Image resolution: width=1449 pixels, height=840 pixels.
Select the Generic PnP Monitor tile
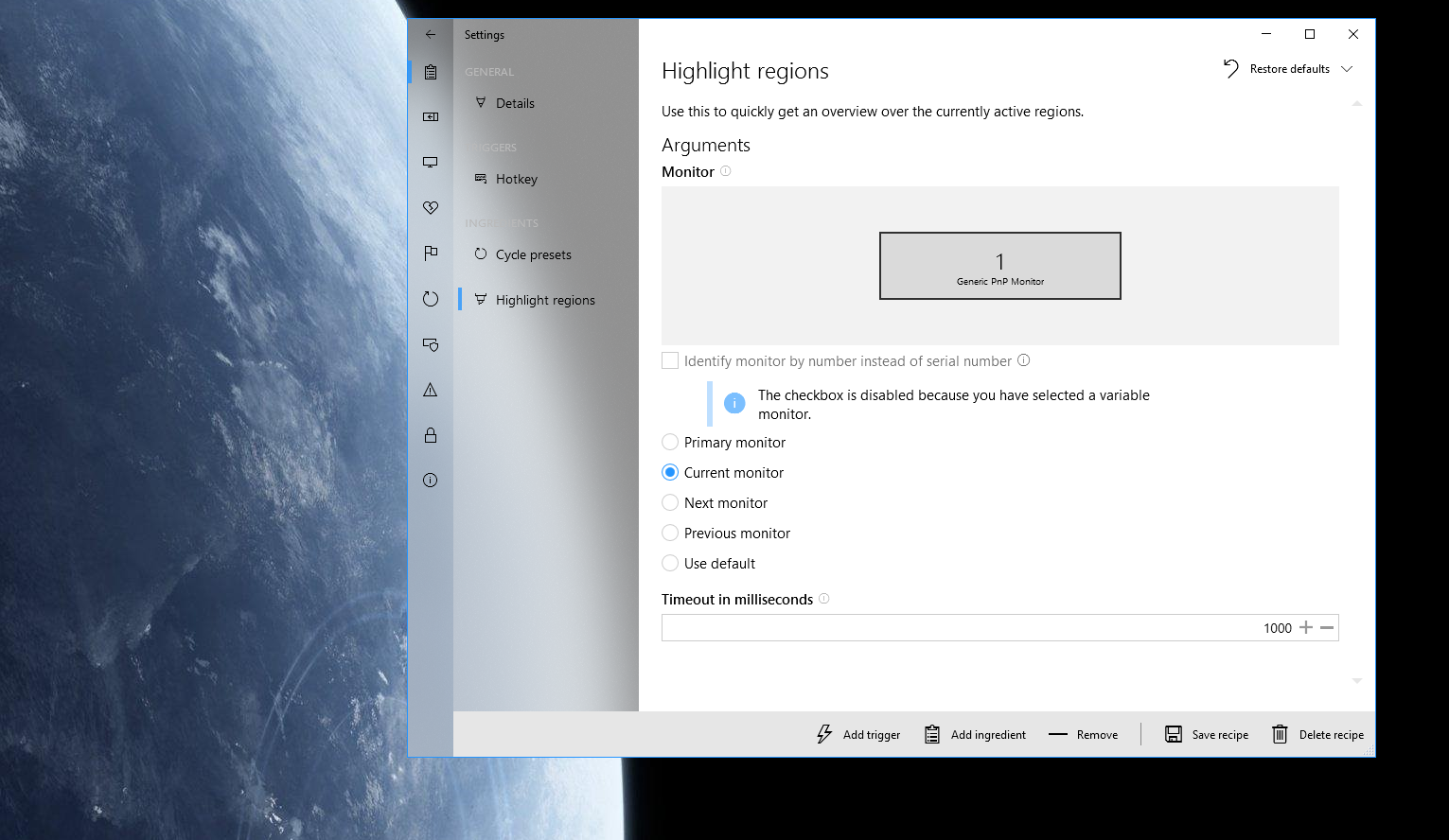pos(999,266)
